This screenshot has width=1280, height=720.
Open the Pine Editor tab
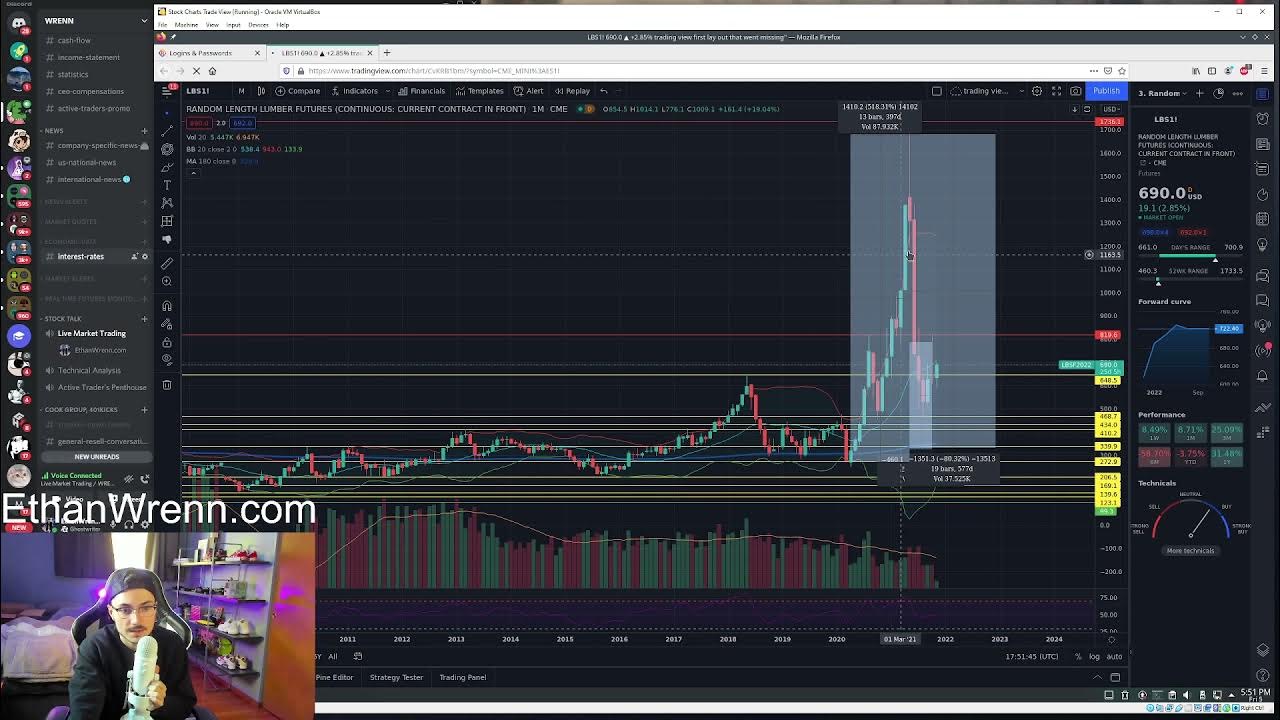[x=334, y=677]
